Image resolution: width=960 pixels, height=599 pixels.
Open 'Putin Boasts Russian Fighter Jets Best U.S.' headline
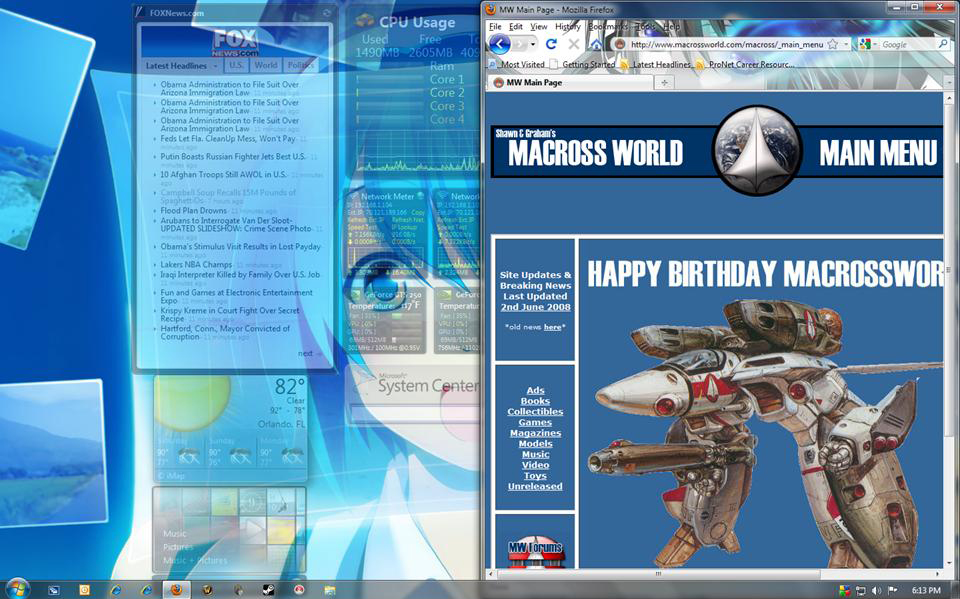pyautogui.click(x=233, y=157)
